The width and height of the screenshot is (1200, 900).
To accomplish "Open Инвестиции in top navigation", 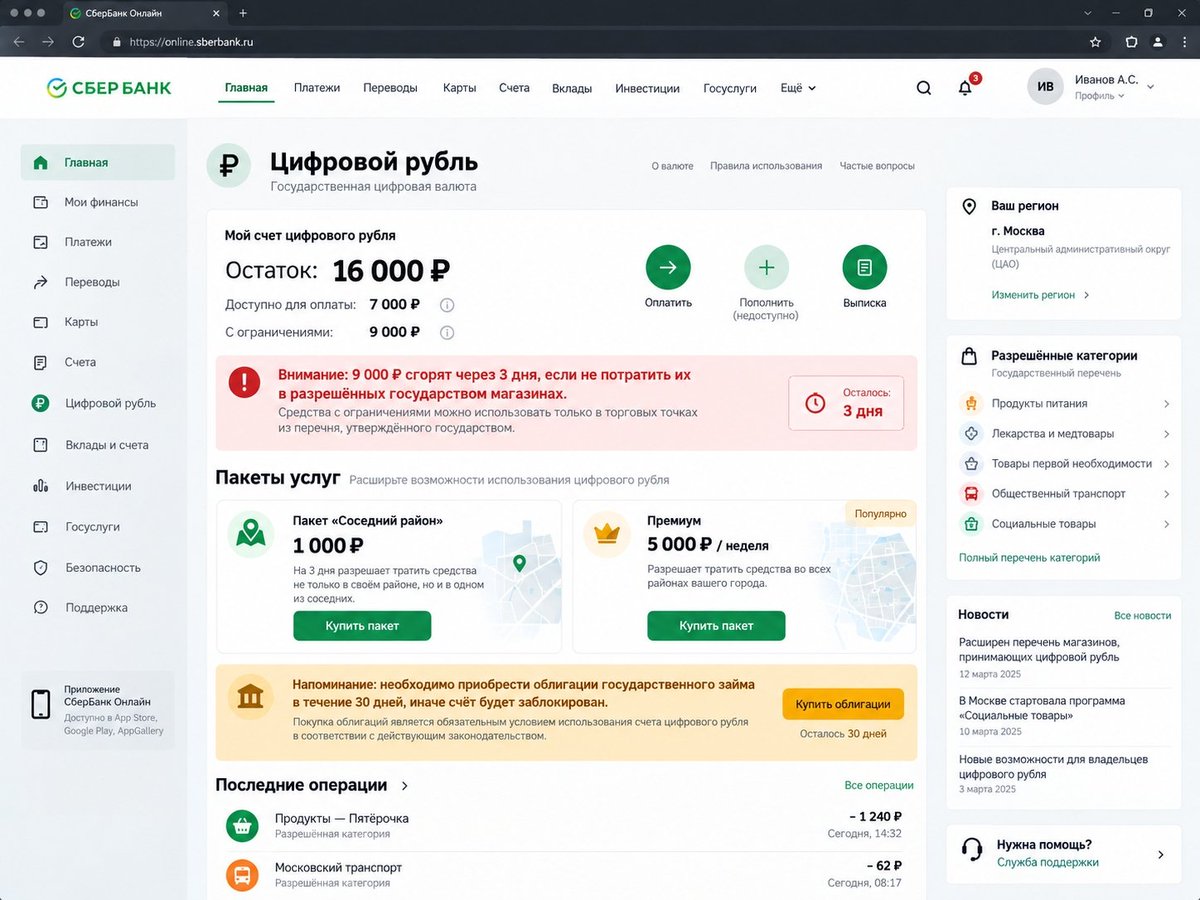I will 647,88.
